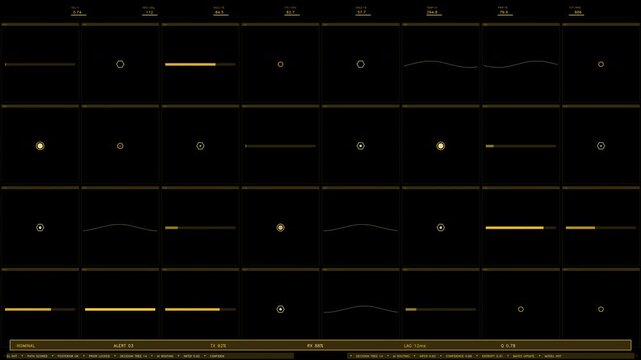Select the waveform graph in row four, column five
The width and height of the screenshot is (641, 360).
click(361, 309)
